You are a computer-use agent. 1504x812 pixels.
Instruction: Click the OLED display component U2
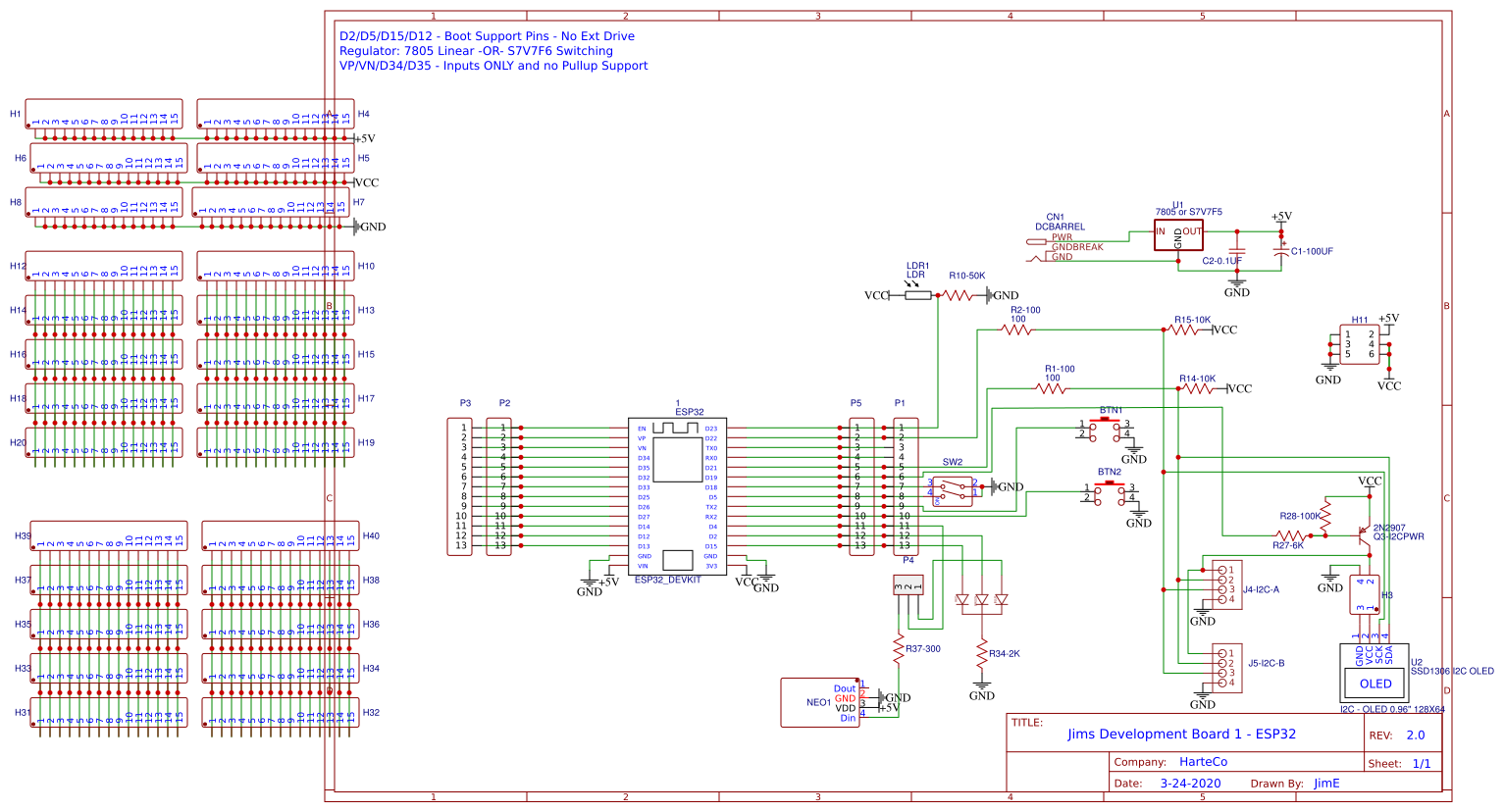(1374, 673)
